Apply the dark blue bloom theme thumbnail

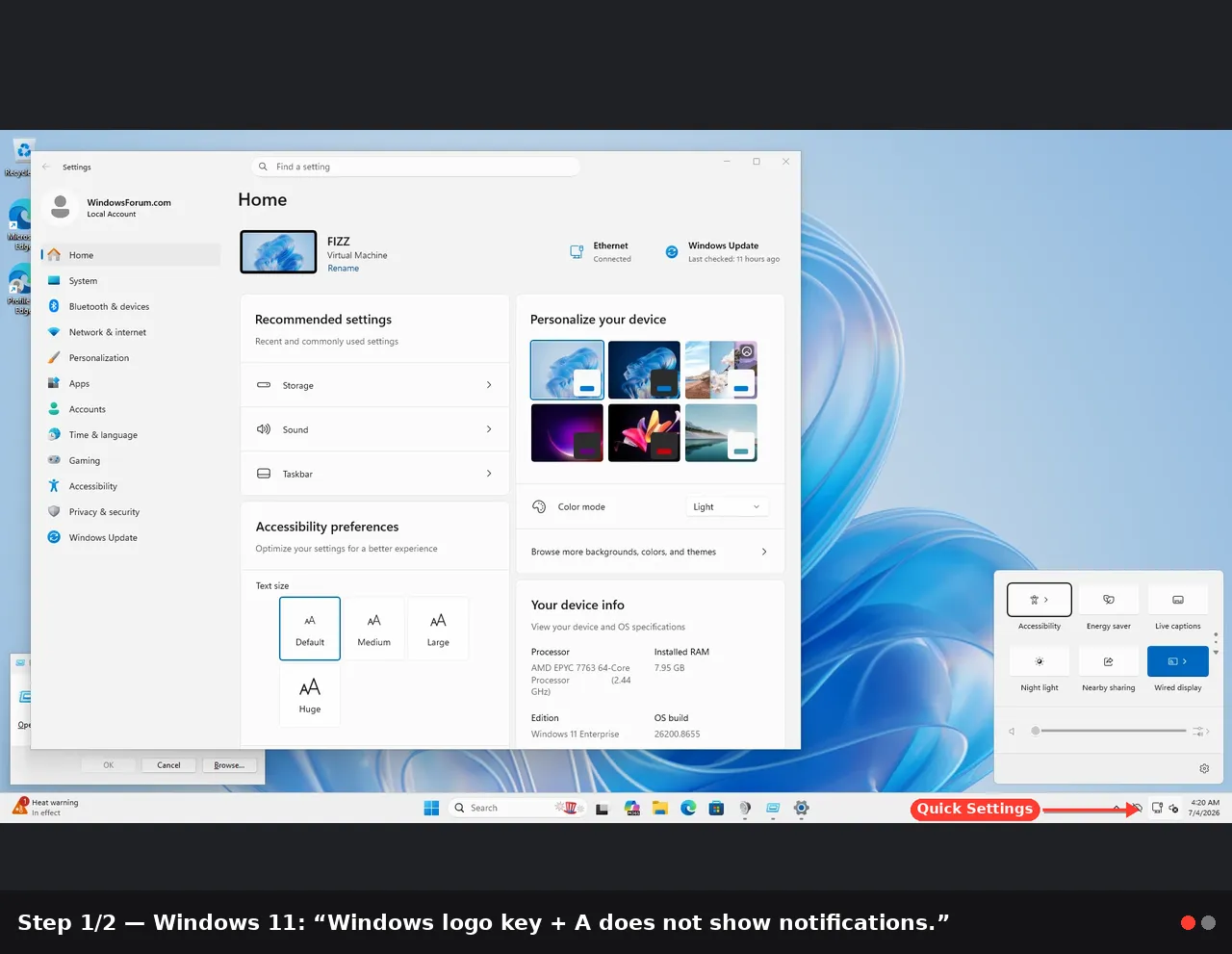click(x=644, y=370)
